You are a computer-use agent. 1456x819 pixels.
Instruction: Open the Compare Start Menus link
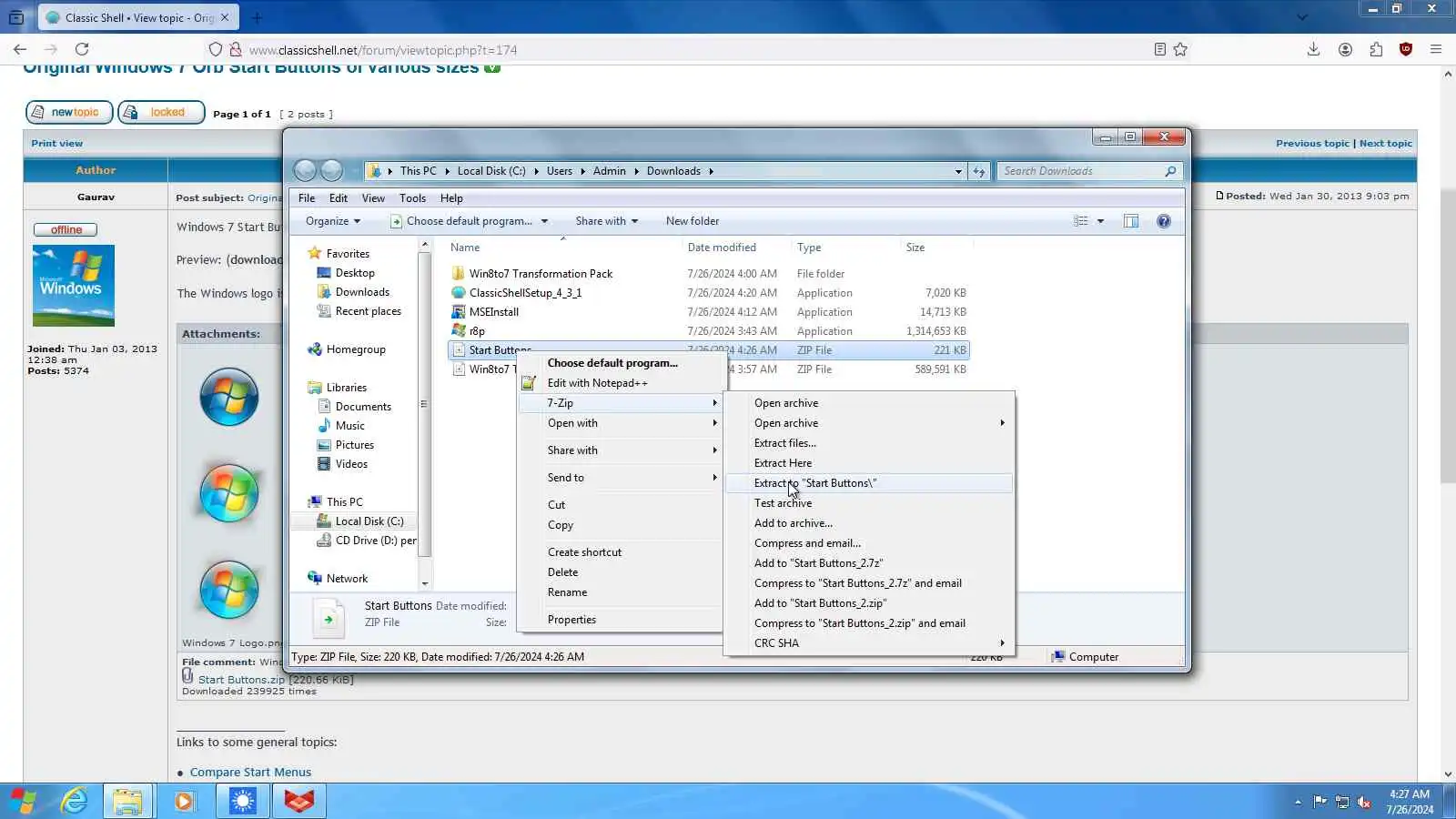click(250, 773)
